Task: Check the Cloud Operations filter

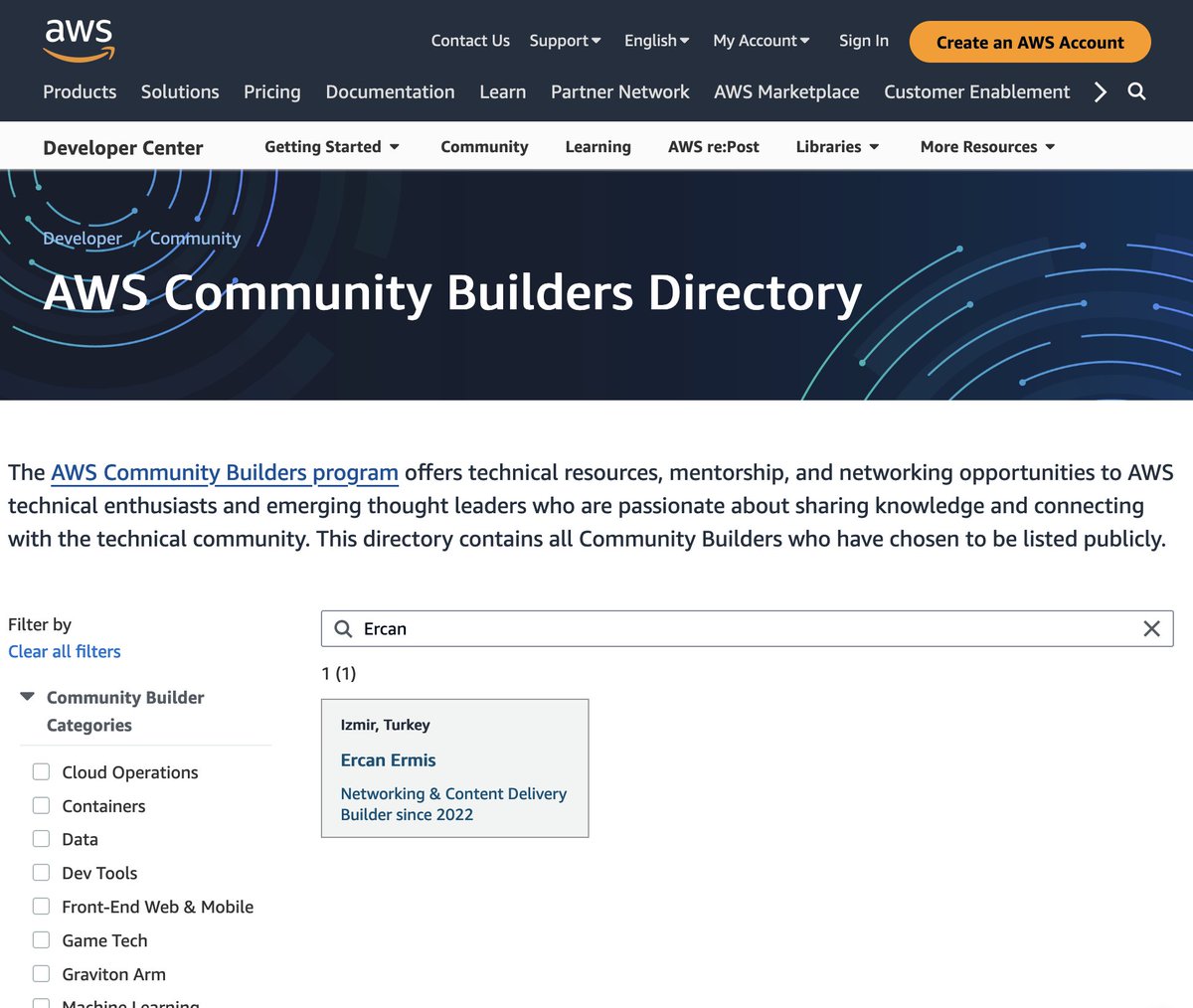Action: pos(41,771)
